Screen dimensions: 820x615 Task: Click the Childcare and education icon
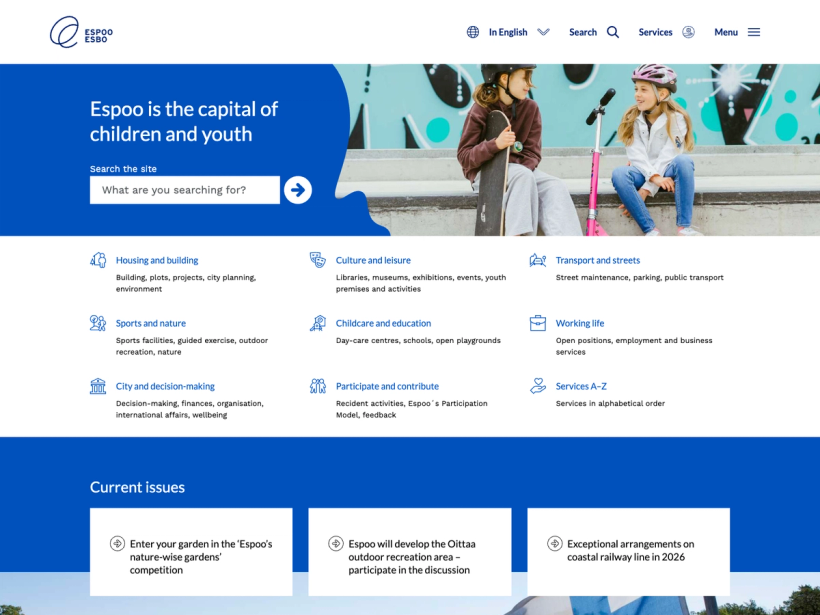317,323
